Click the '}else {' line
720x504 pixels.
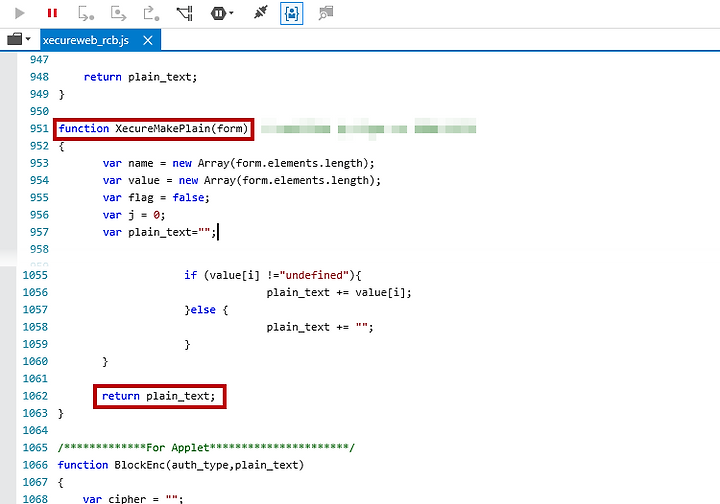click(x=206, y=310)
